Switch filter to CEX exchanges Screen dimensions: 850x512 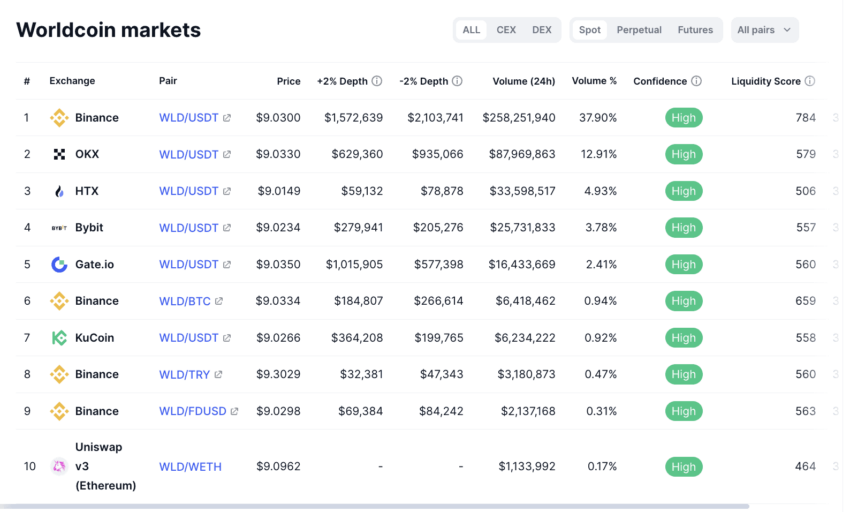click(507, 30)
